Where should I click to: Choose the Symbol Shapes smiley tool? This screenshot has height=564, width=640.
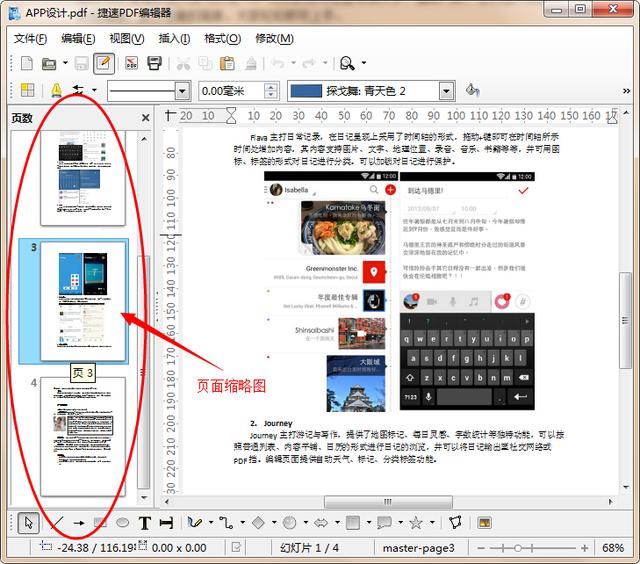click(289, 522)
